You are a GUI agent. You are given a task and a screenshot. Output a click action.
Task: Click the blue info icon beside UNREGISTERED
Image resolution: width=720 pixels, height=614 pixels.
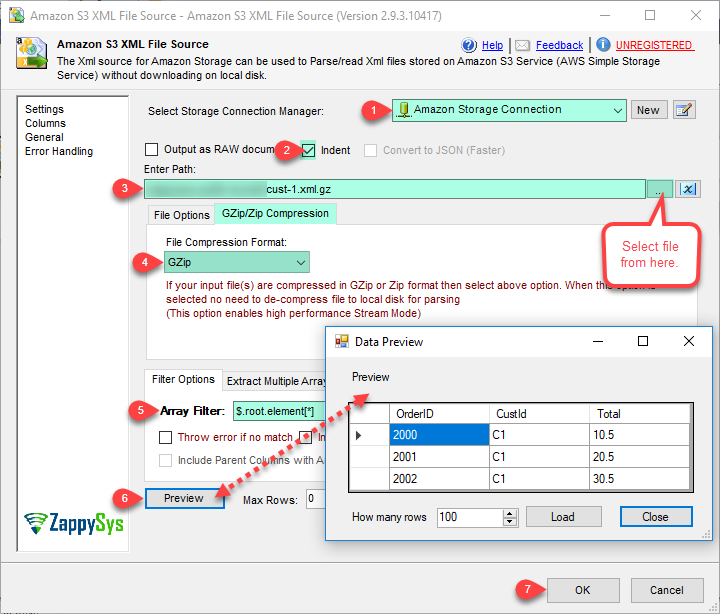click(x=603, y=45)
